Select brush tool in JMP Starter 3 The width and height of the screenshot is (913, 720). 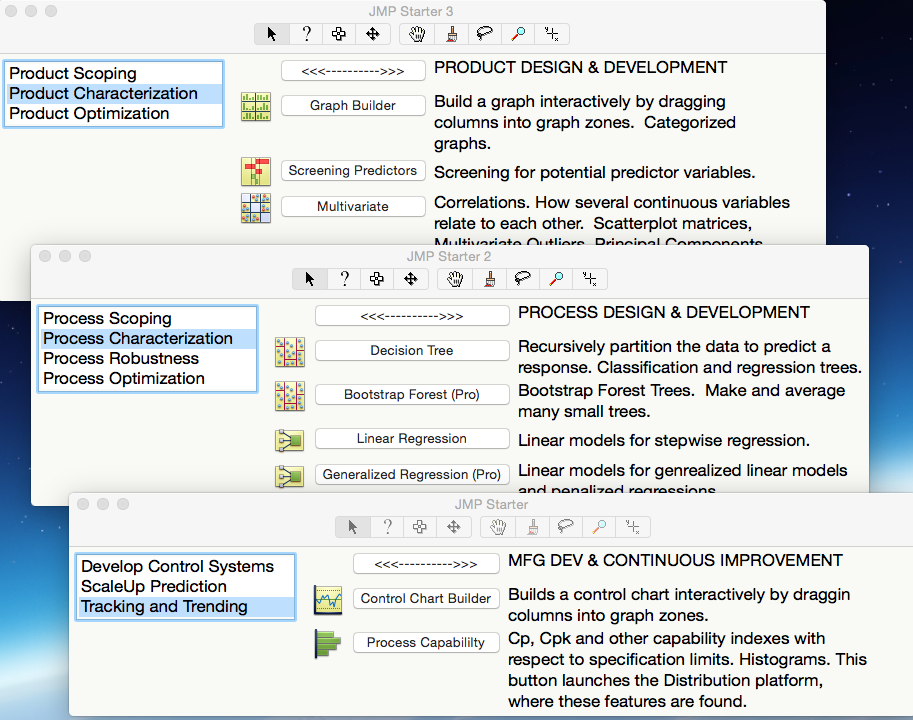tap(451, 34)
